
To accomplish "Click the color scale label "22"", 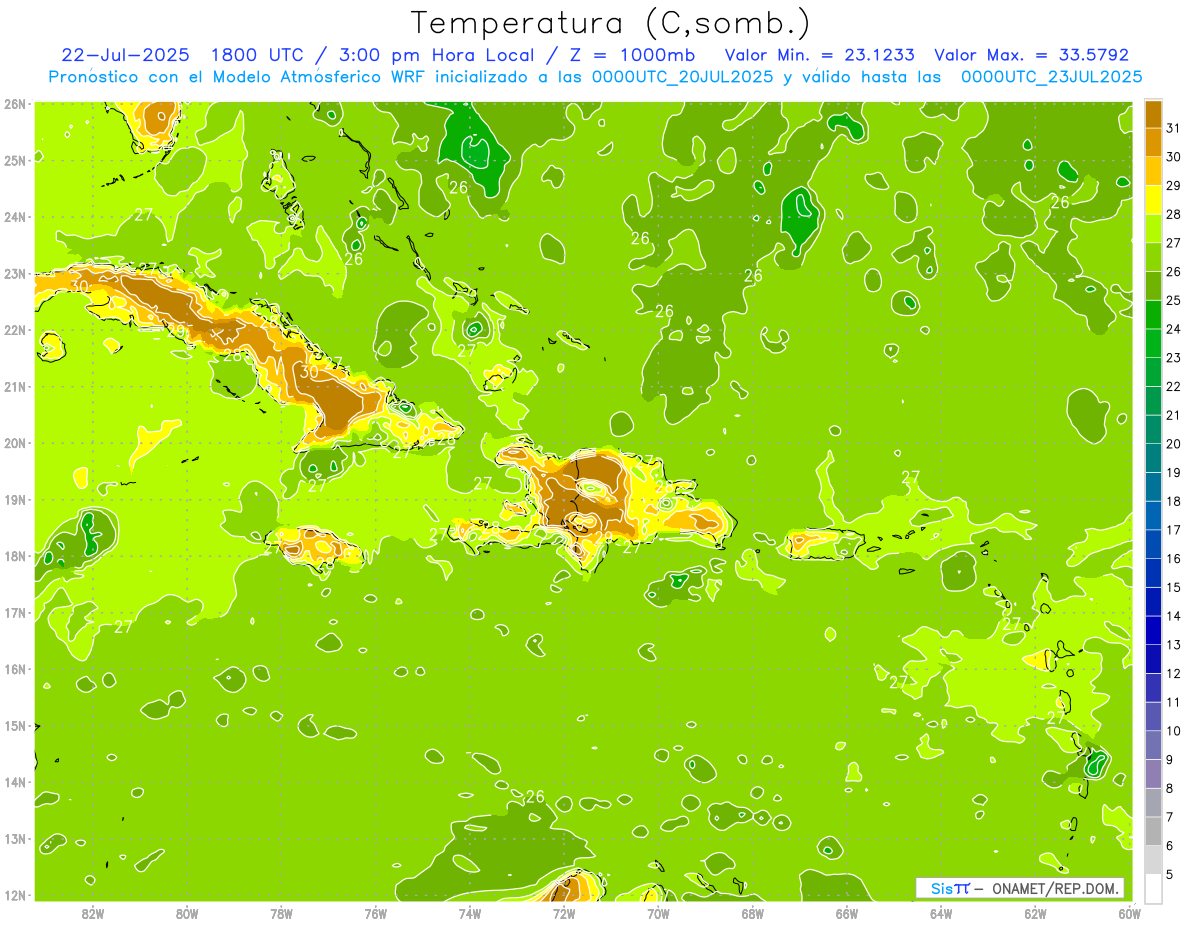I will (x=1173, y=386).
